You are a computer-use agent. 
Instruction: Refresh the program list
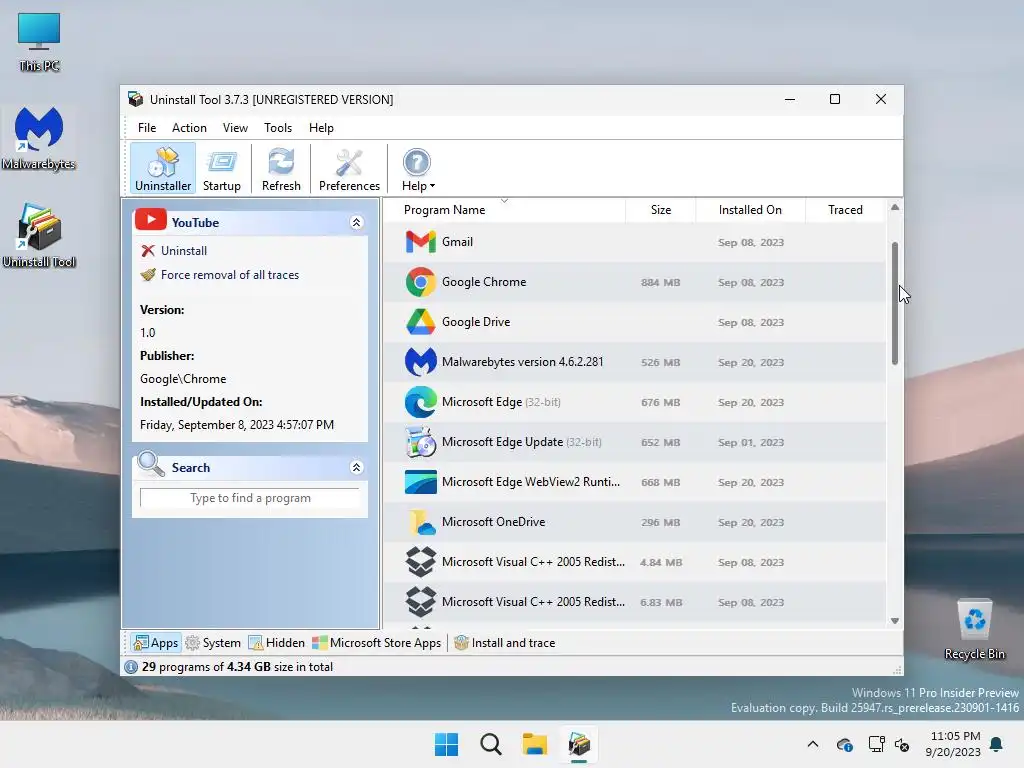pyautogui.click(x=281, y=168)
